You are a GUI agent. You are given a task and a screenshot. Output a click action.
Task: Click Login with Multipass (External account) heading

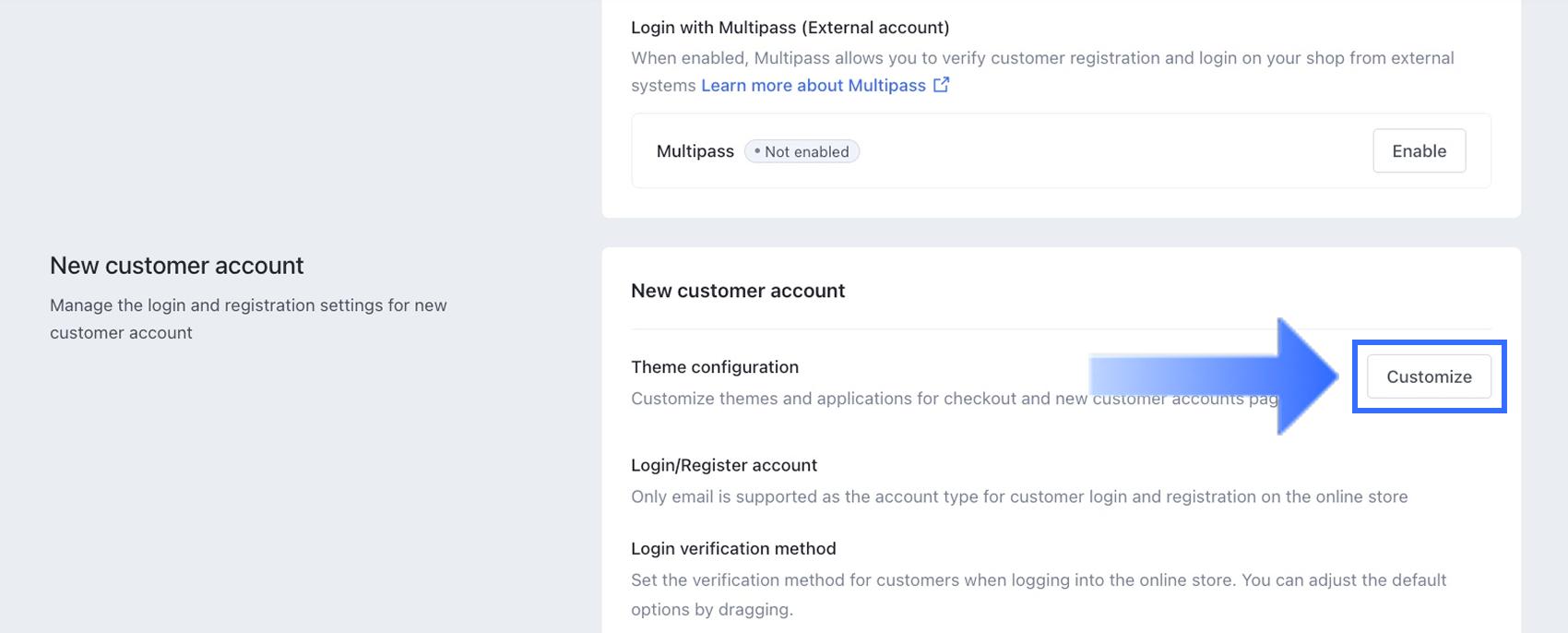(x=790, y=28)
